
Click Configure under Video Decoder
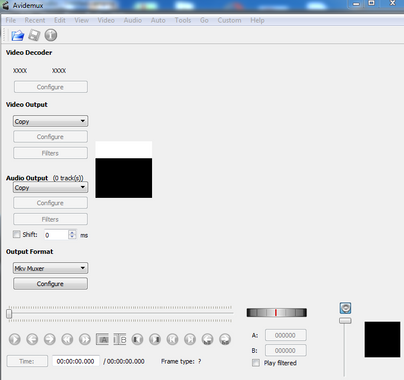coord(51,87)
